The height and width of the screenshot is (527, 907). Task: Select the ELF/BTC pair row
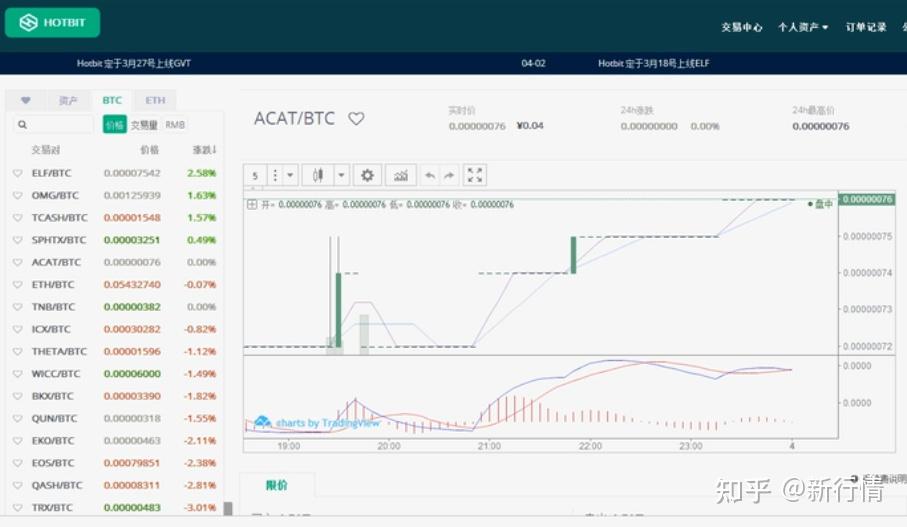115,173
